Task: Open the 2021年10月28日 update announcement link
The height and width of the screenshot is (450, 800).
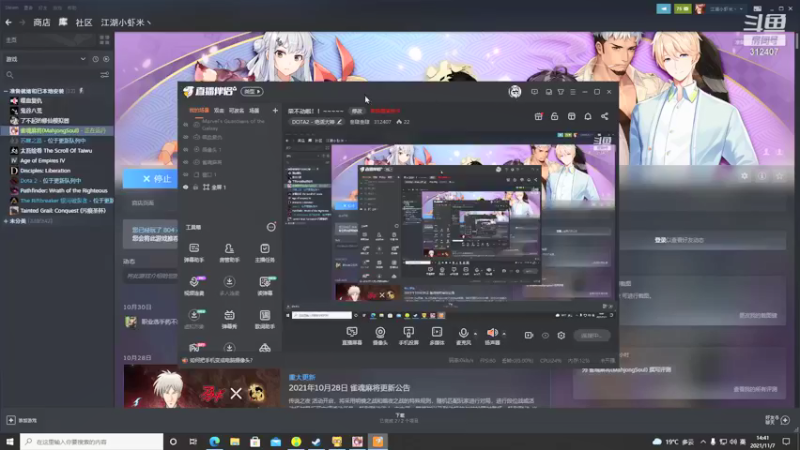Action: point(349,388)
